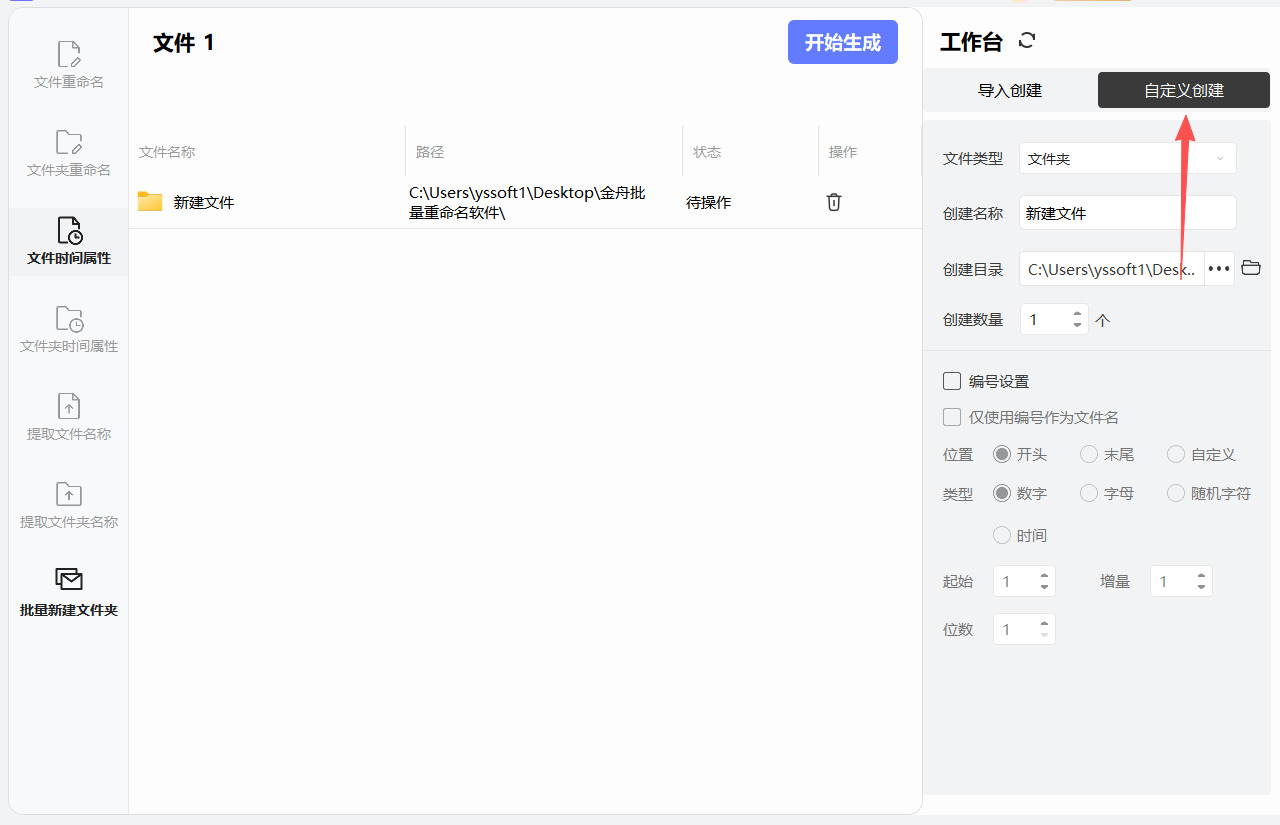The width and height of the screenshot is (1280, 825).
Task: Click the refresh icon beside 工作台
Action: click(x=1027, y=41)
